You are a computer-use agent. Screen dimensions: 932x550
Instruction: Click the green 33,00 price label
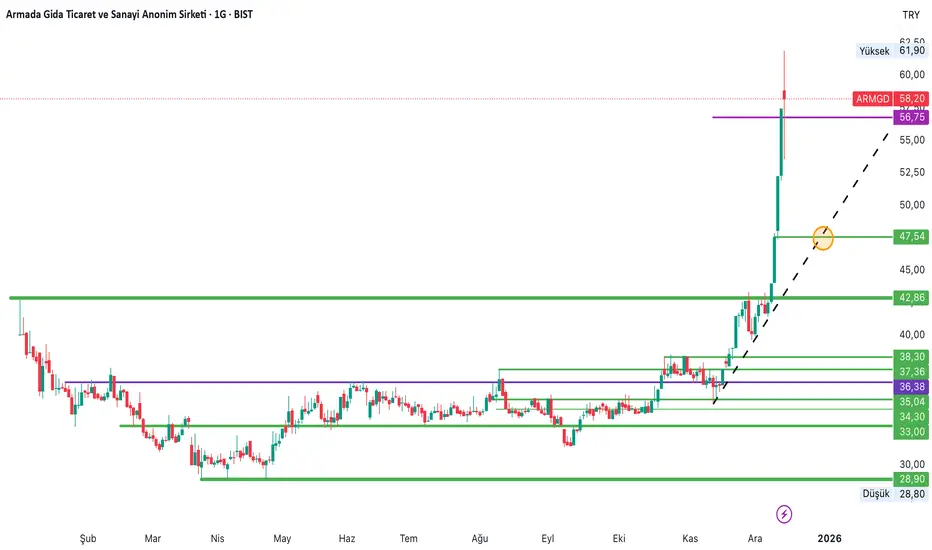coord(911,432)
